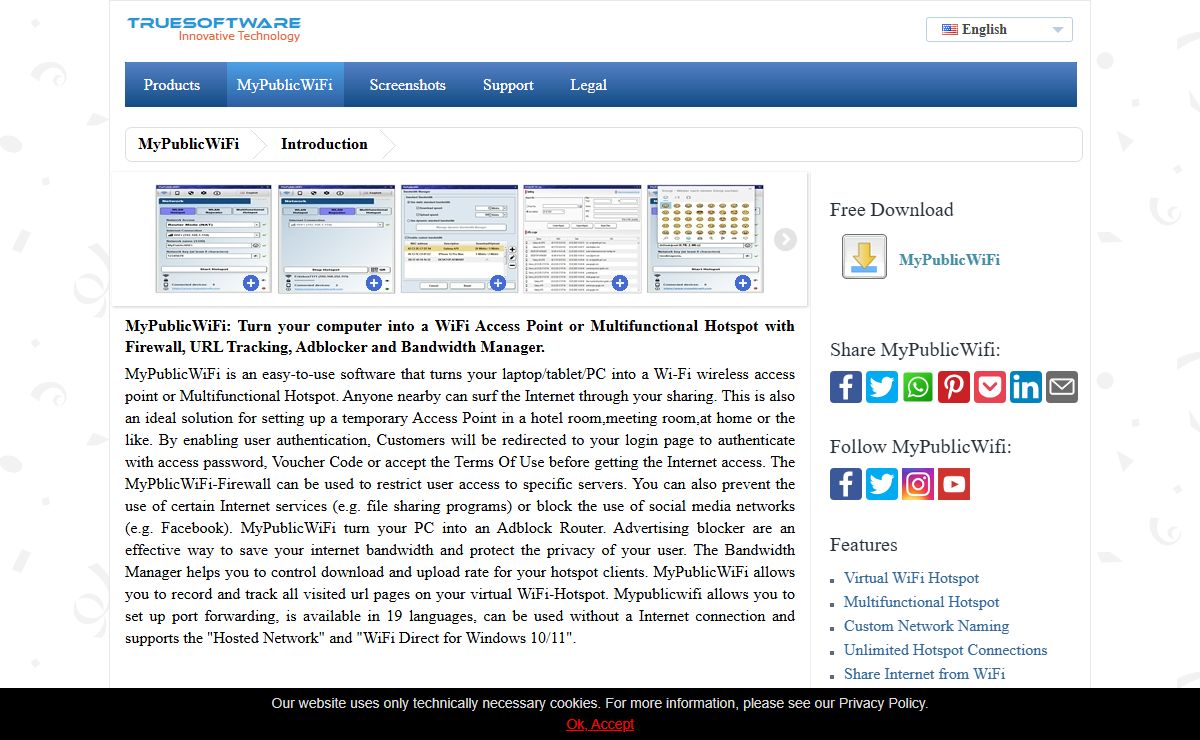The height and width of the screenshot is (740, 1200).
Task: Enlarge fourth screenshot via its plus icon
Action: (x=620, y=283)
